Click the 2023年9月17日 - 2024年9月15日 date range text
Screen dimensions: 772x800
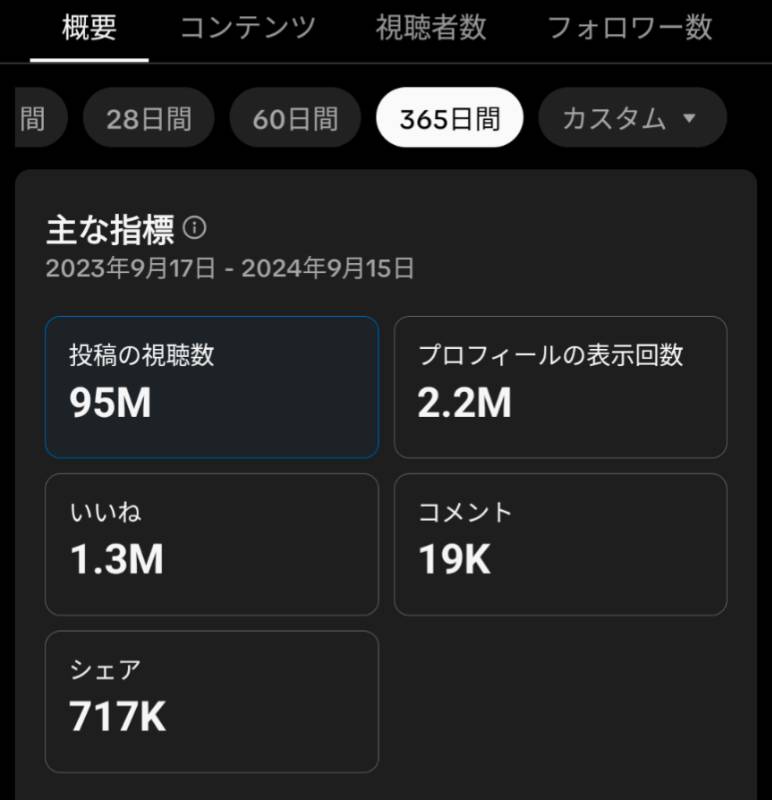[230, 268]
